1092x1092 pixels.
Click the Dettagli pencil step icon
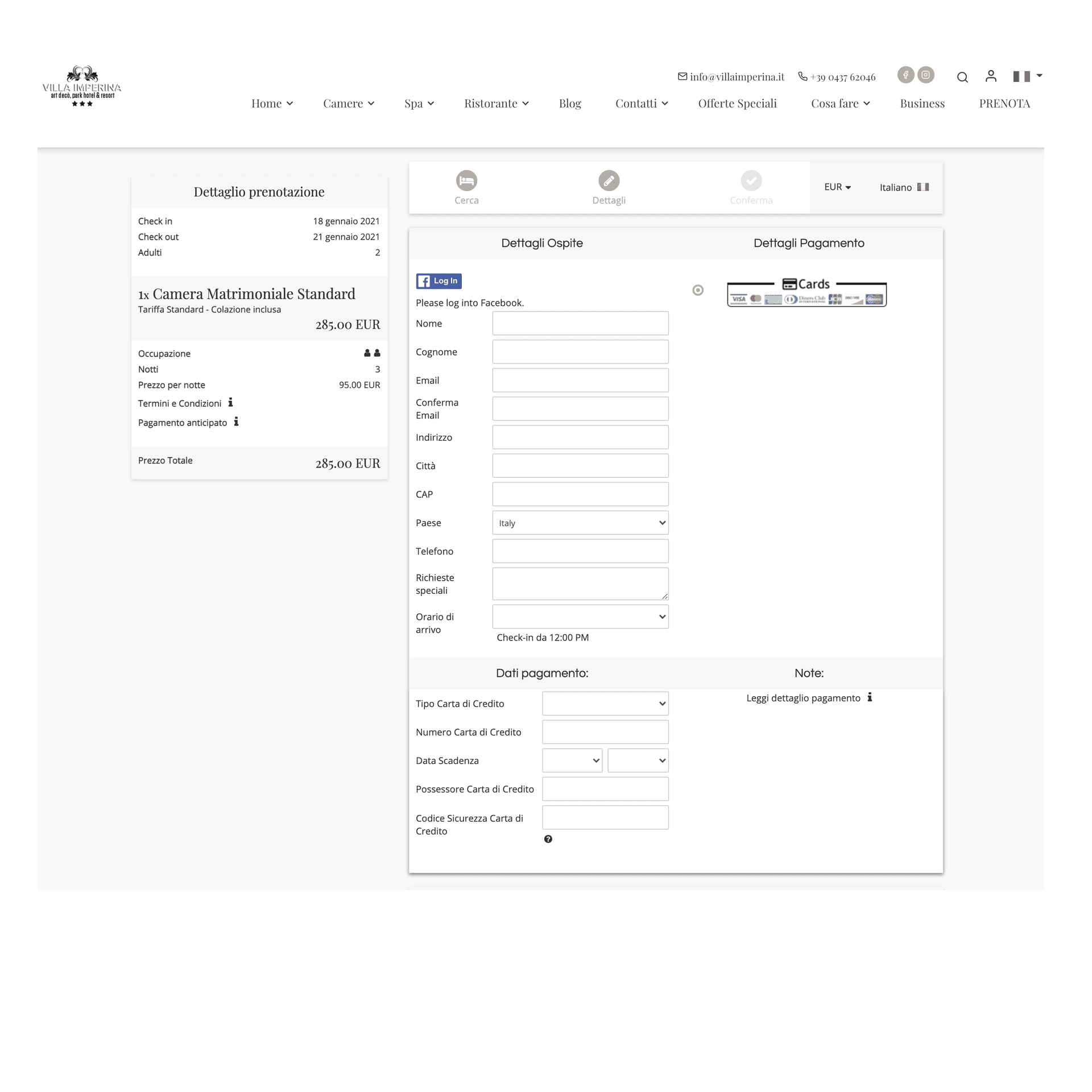[x=609, y=181]
